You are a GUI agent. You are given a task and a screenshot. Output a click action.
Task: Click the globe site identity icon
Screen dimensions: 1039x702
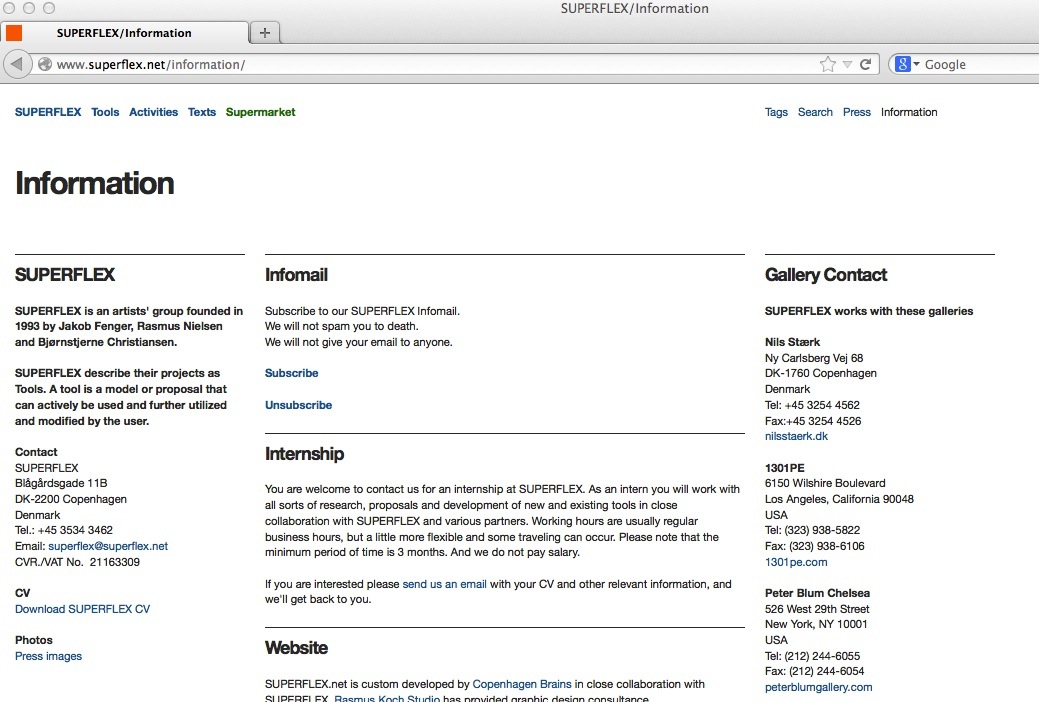(x=45, y=64)
